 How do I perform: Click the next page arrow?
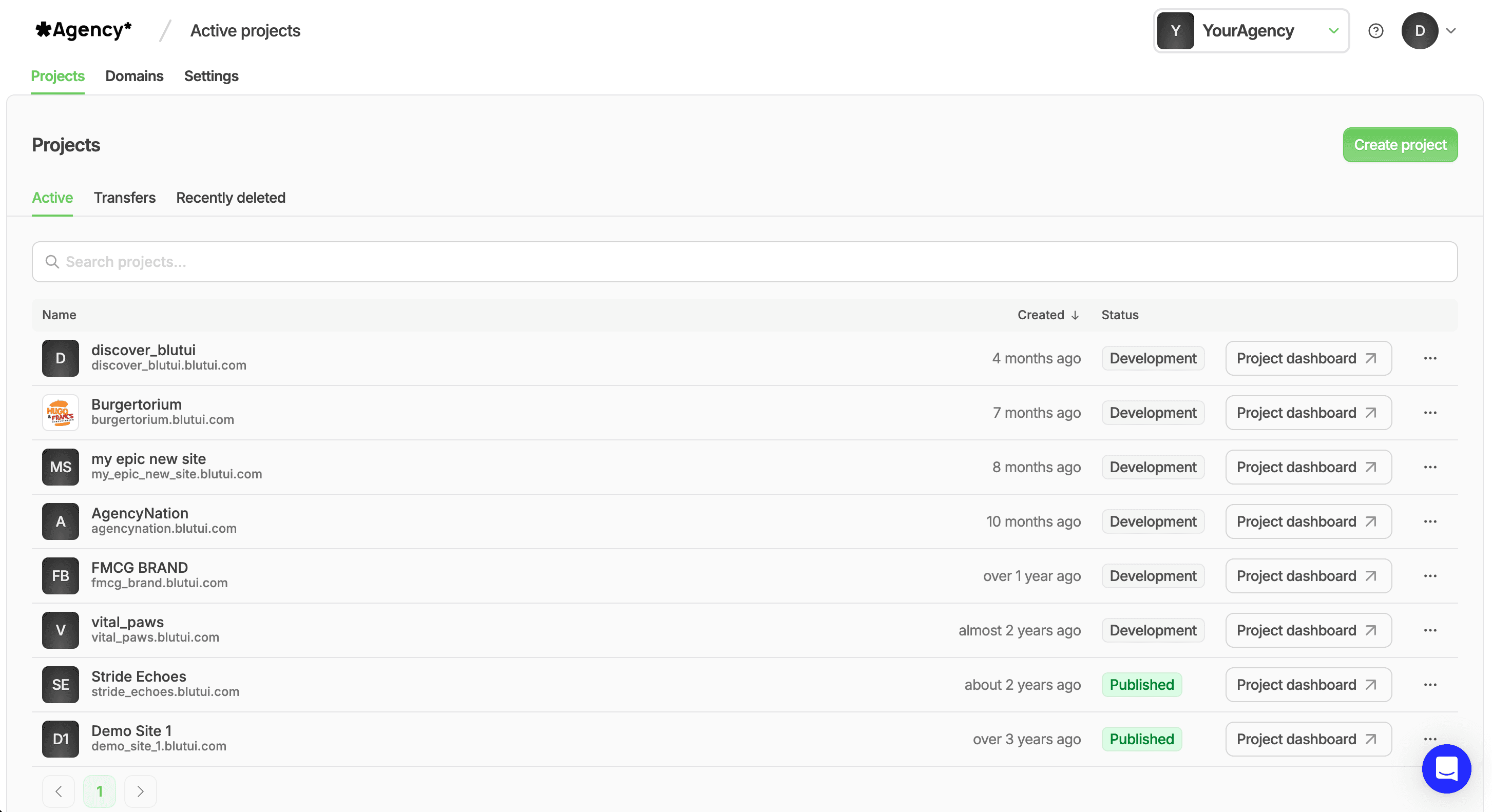click(140, 790)
